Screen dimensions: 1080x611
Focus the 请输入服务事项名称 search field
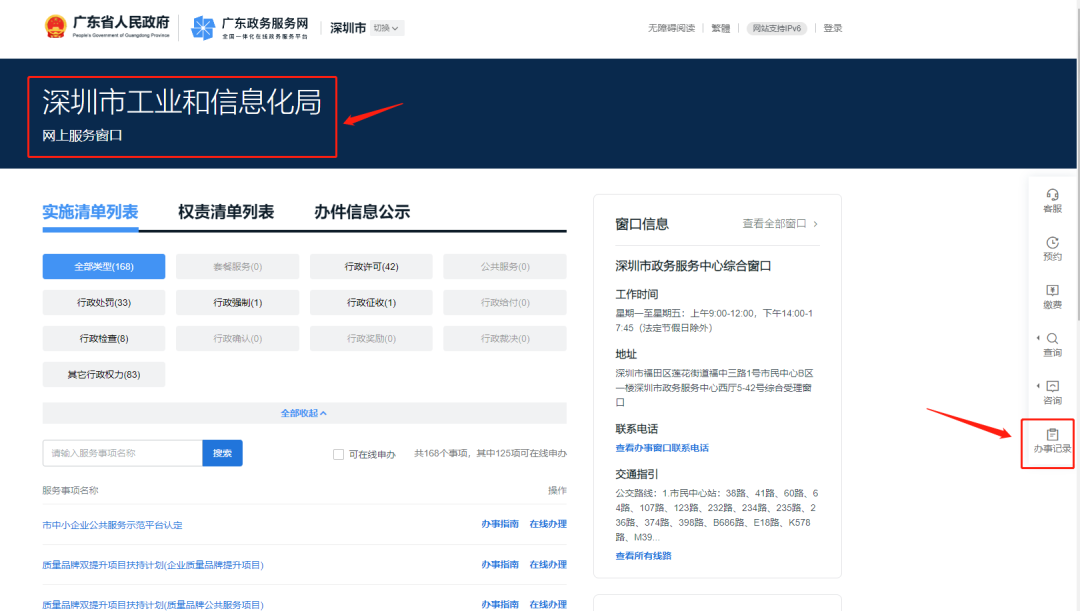pyautogui.click(x=123, y=453)
